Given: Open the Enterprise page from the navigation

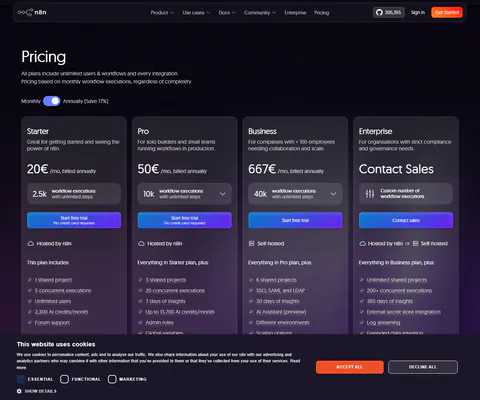Looking at the screenshot, I should tap(295, 13).
